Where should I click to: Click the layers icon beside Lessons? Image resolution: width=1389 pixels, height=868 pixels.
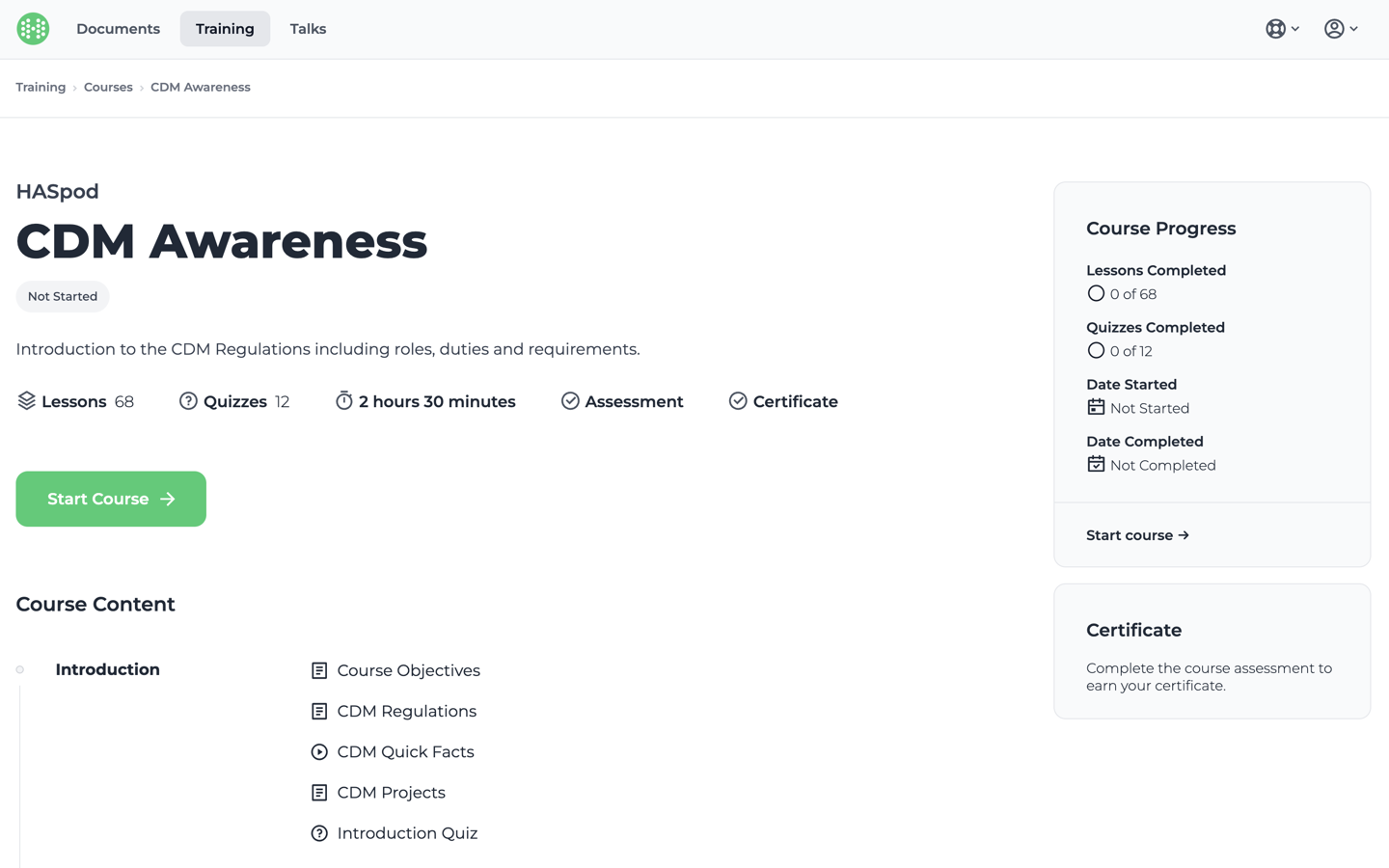pyautogui.click(x=27, y=401)
